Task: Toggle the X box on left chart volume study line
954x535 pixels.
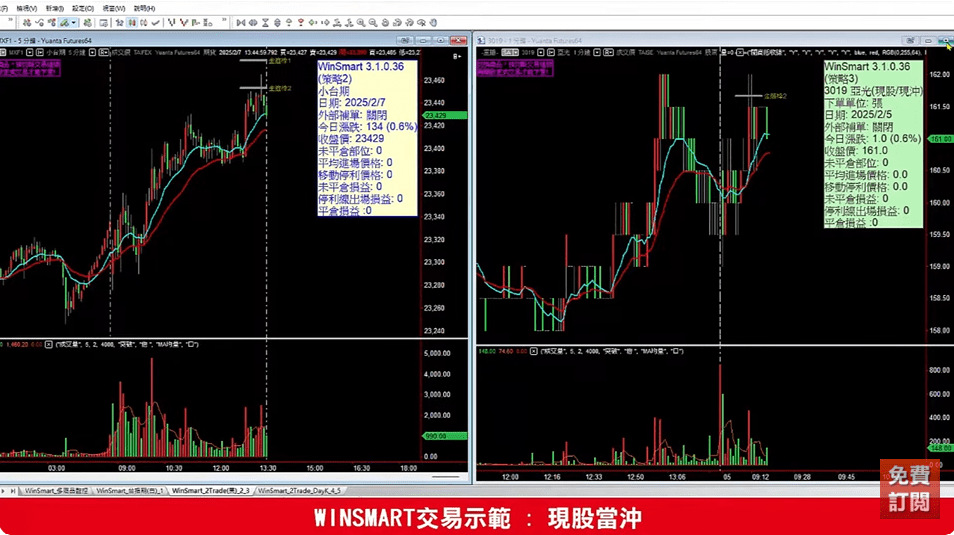Action: (x=49, y=344)
